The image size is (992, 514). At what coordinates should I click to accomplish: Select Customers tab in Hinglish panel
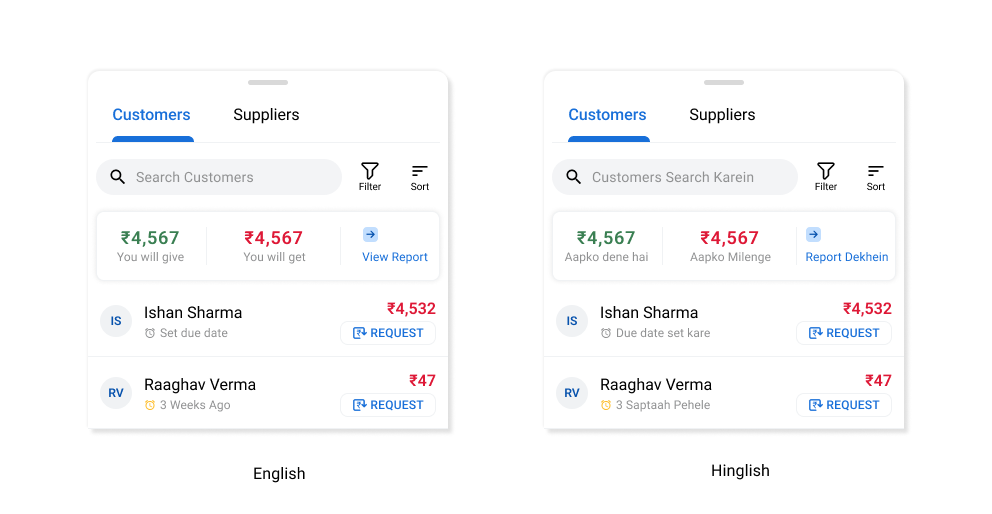[607, 115]
